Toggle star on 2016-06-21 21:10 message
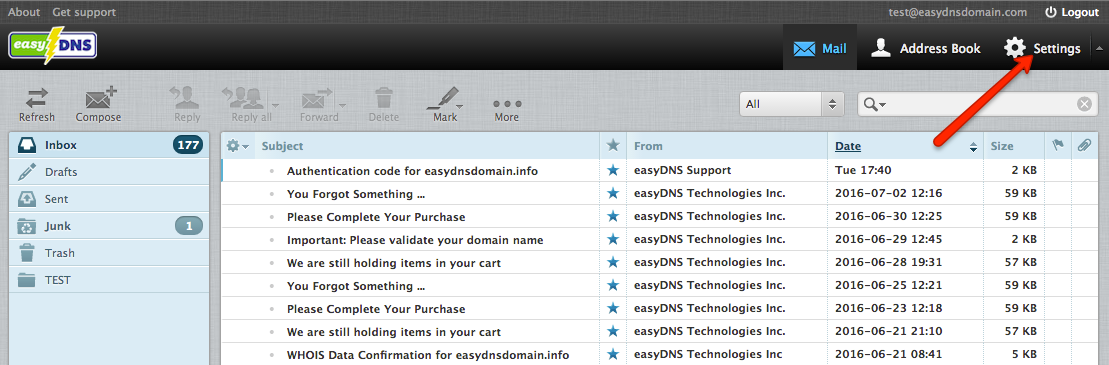The height and width of the screenshot is (365, 1109). coord(613,332)
